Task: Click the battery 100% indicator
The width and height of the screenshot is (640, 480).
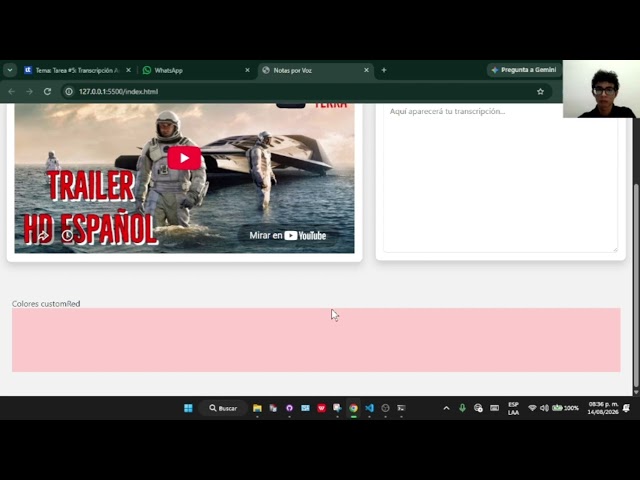Action: click(565, 408)
